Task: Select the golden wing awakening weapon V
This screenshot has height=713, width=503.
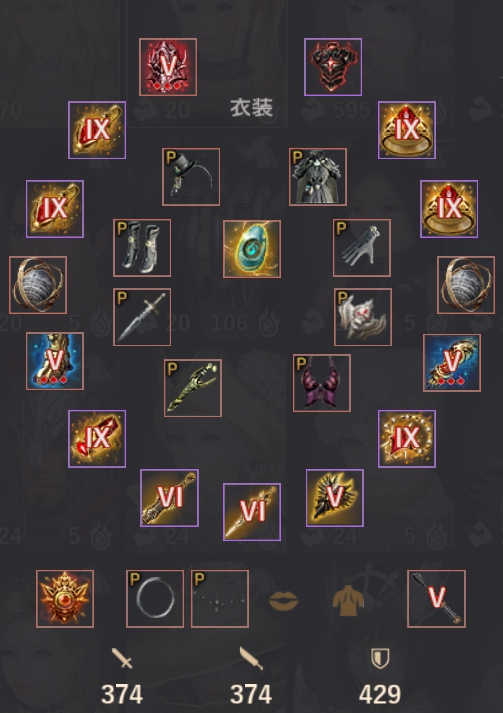Action: [335, 498]
